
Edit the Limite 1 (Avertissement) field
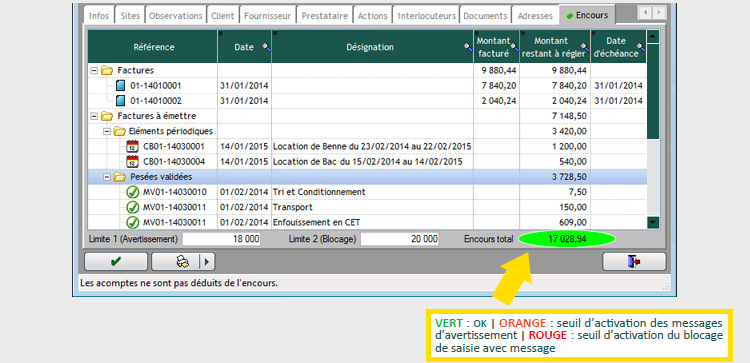point(221,239)
